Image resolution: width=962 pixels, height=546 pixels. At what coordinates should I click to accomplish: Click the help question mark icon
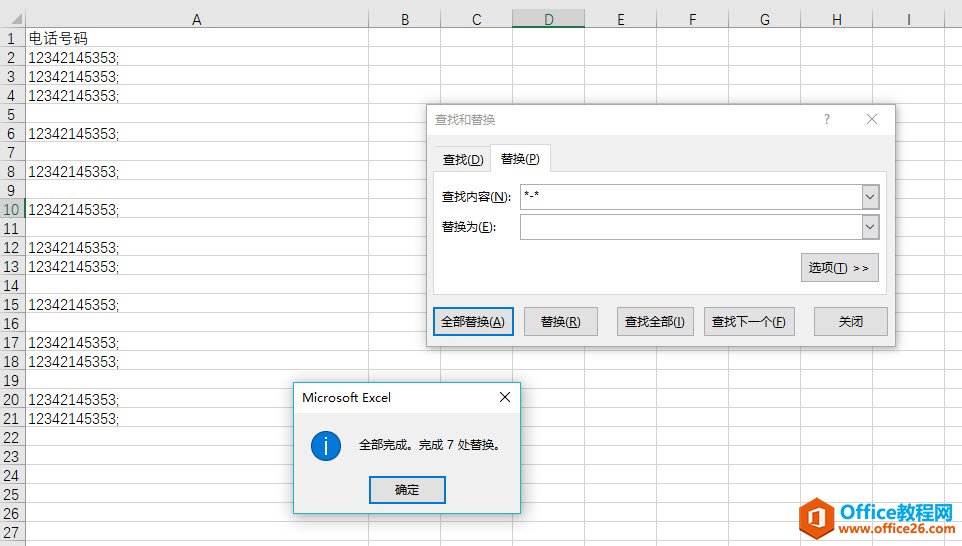tap(827, 119)
